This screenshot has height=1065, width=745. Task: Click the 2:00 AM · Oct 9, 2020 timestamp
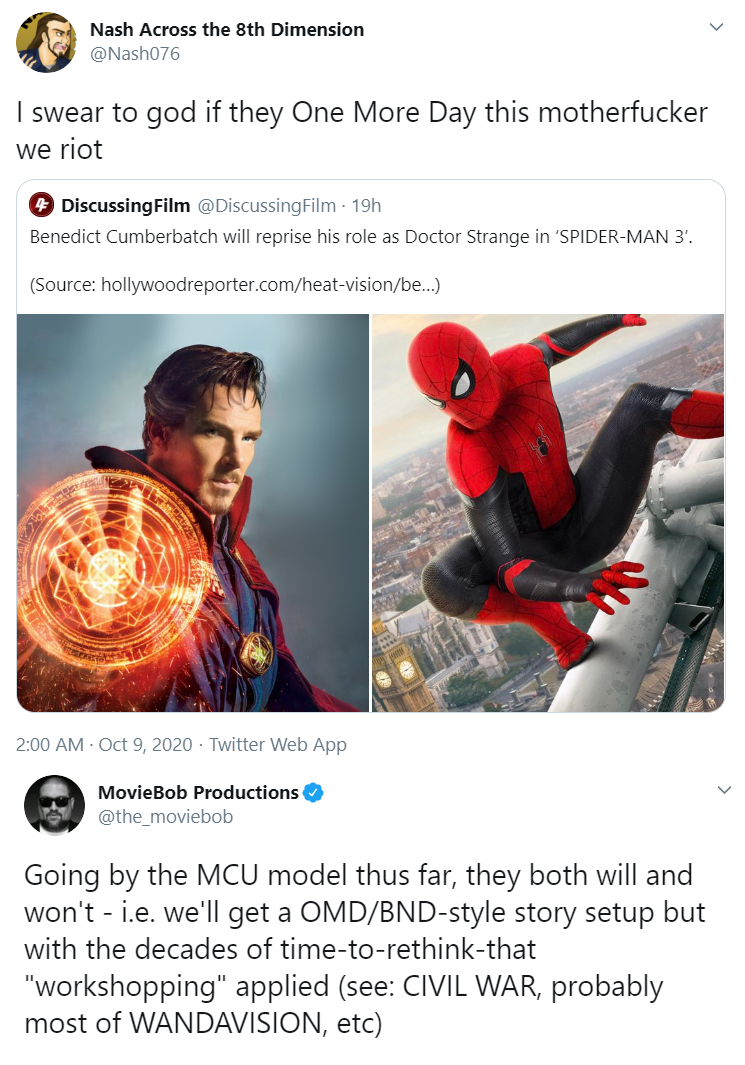coord(104,744)
